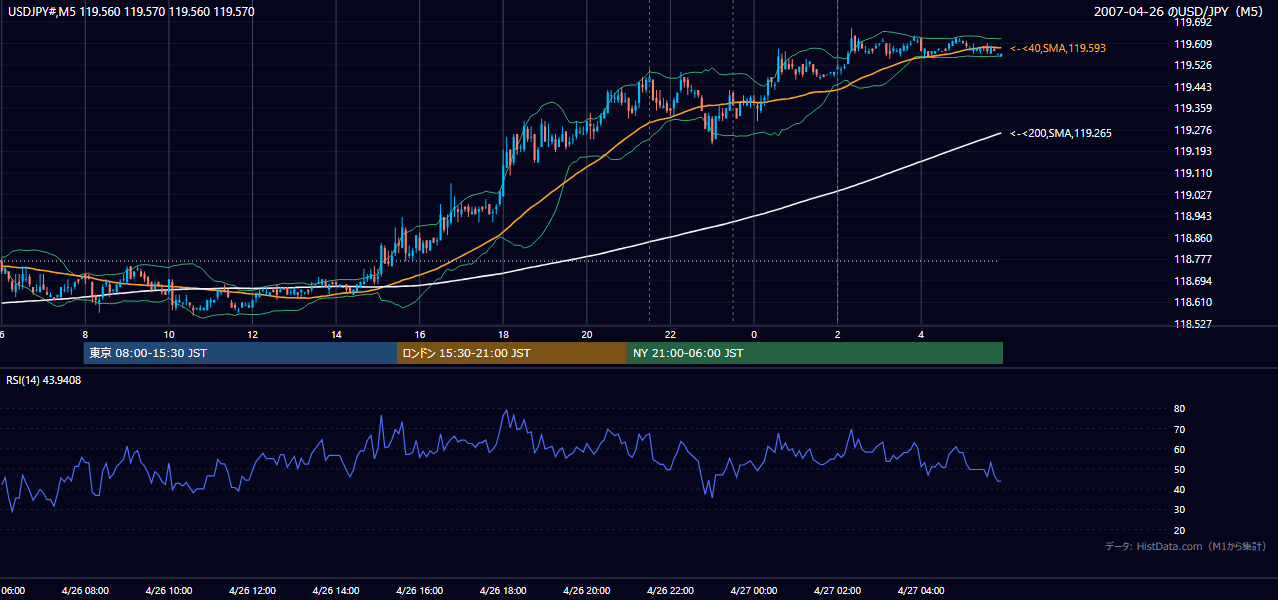Click hour marker 18 under price chart

coord(503,334)
